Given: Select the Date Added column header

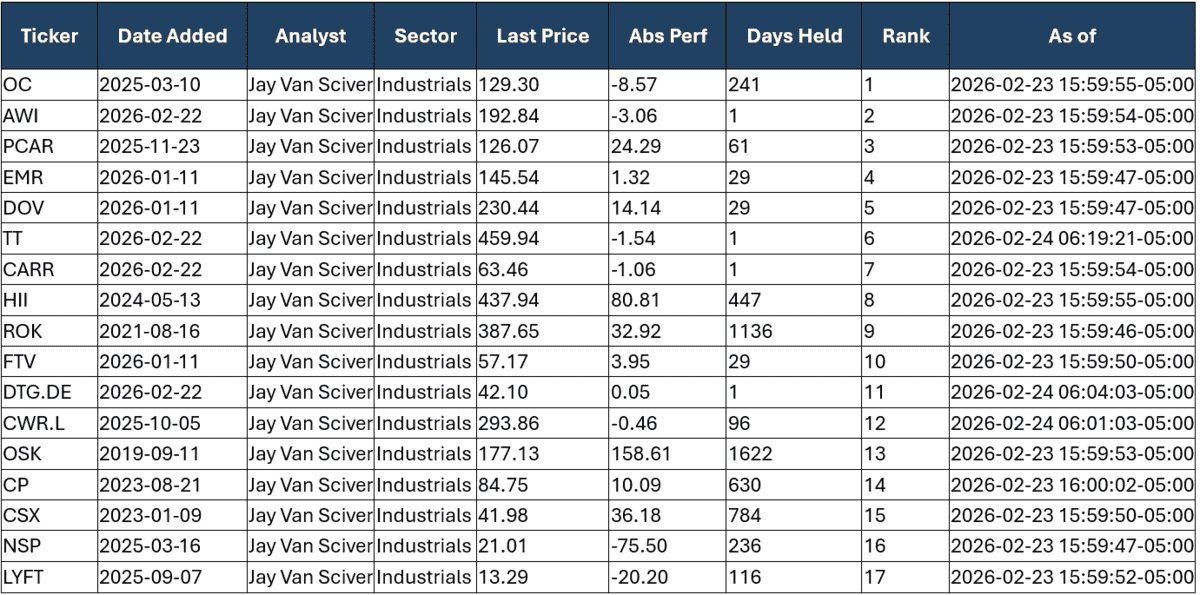Looking at the screenshot, I should pos(172,35).
